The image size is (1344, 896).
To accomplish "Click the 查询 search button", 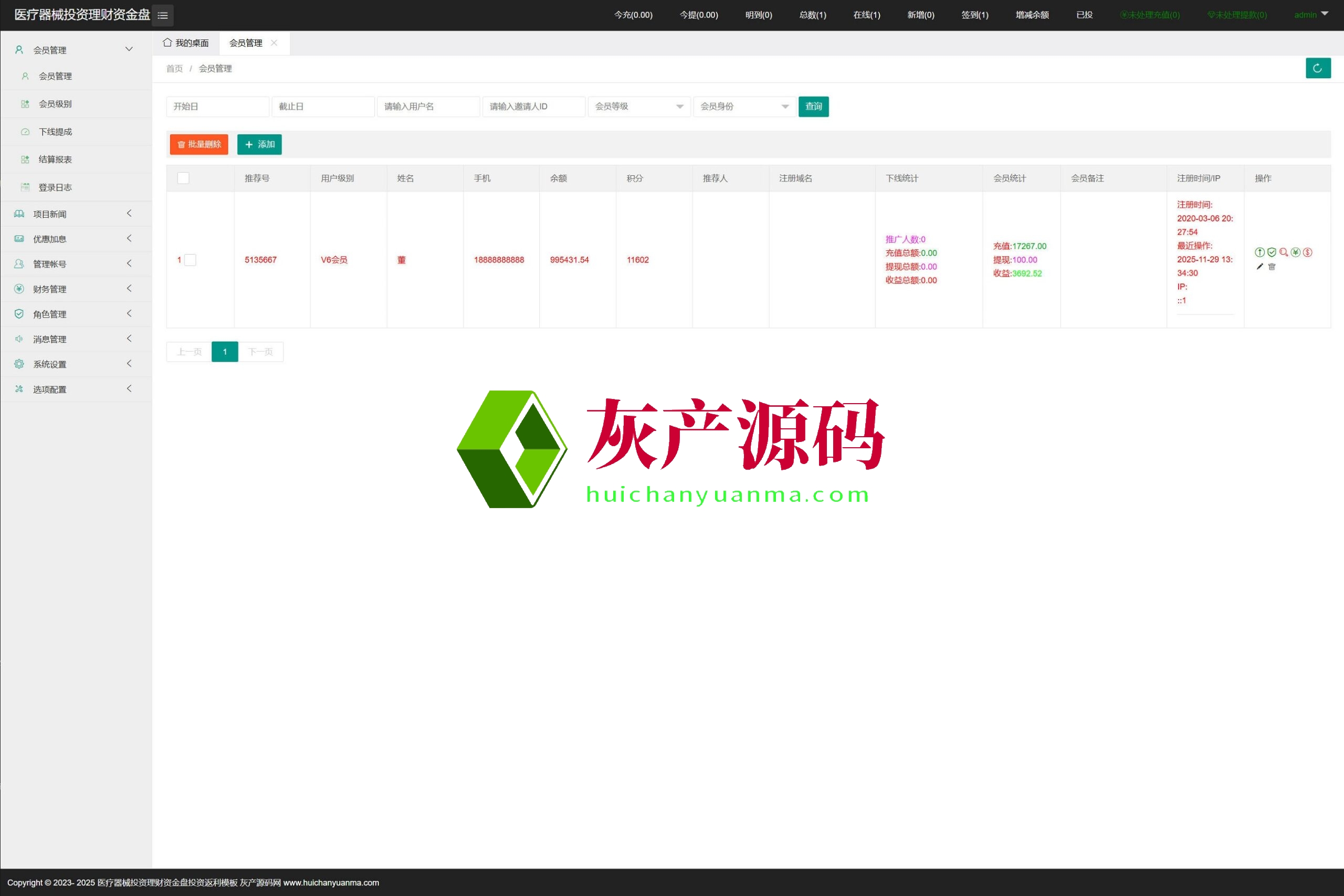I will coord(813,106).
